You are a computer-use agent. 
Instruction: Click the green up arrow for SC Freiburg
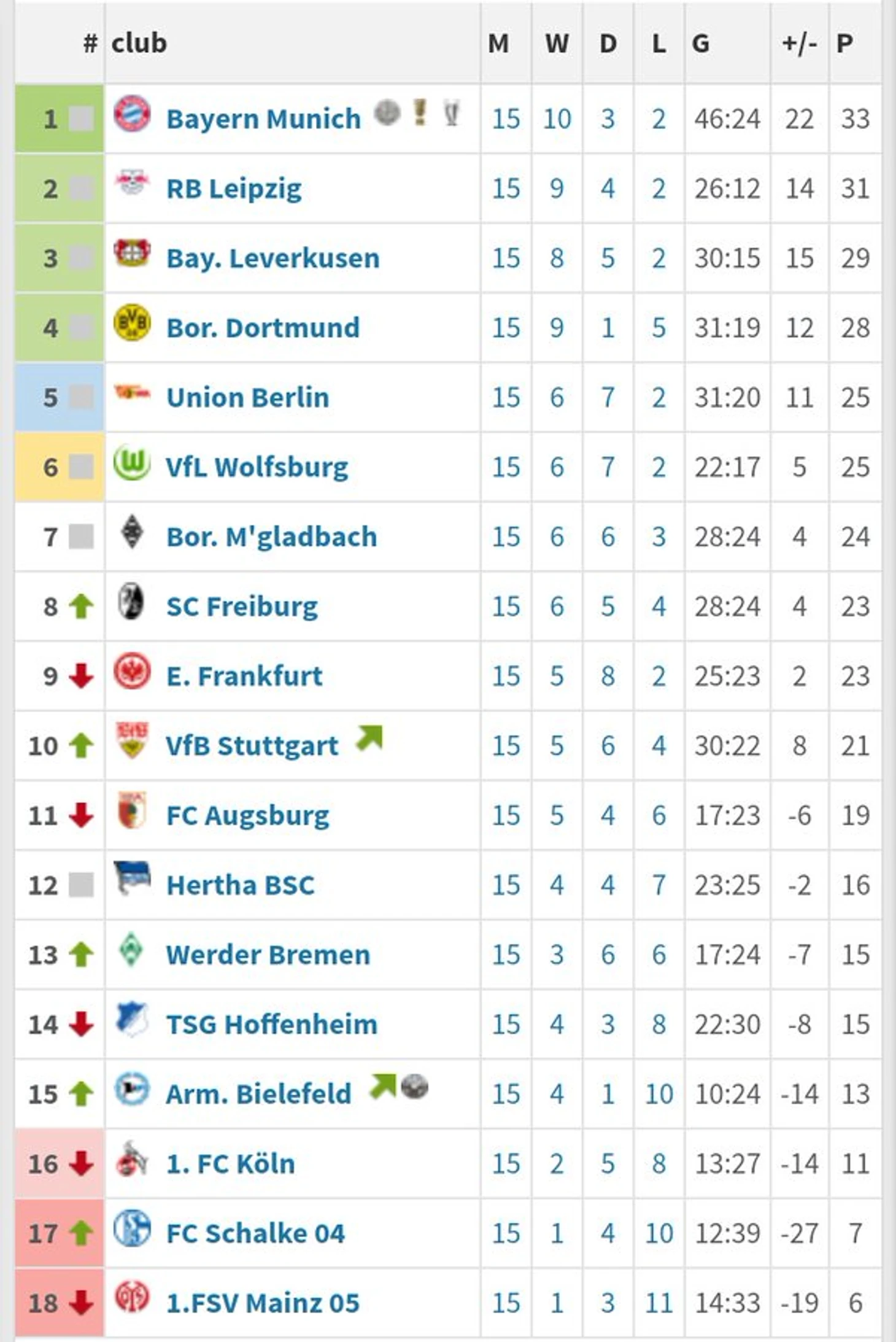pos(81,607)
